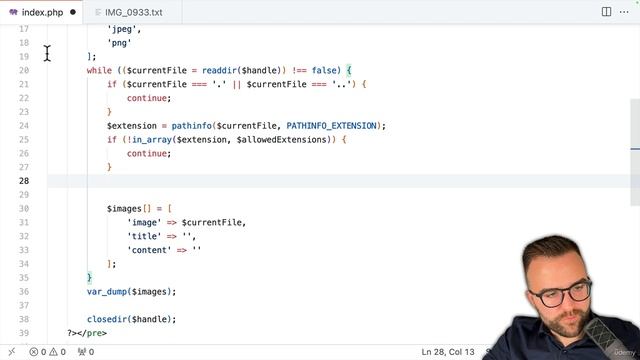Click in_array function on line 25
Screen dimensions: 640x360
[x=152, y=140]
